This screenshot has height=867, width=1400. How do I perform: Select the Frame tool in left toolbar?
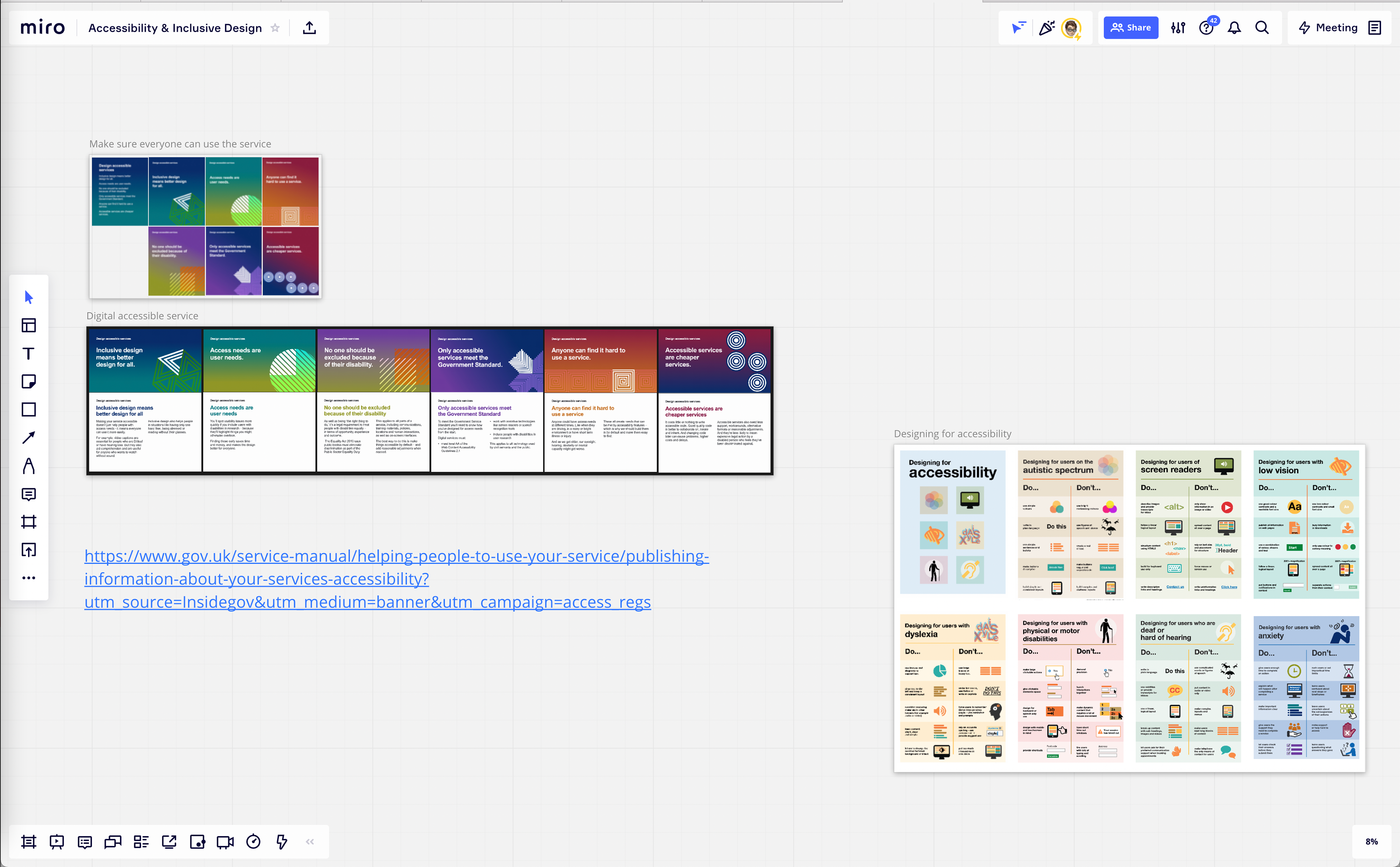pos(29,522)
